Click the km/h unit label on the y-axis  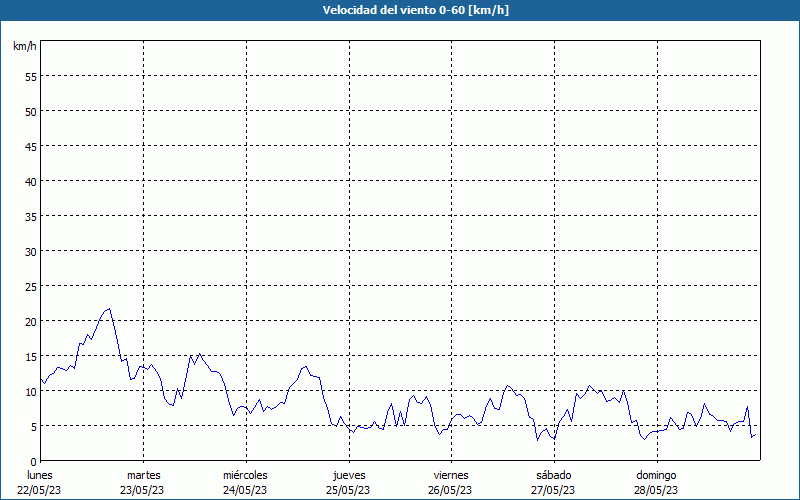[25, 47]
